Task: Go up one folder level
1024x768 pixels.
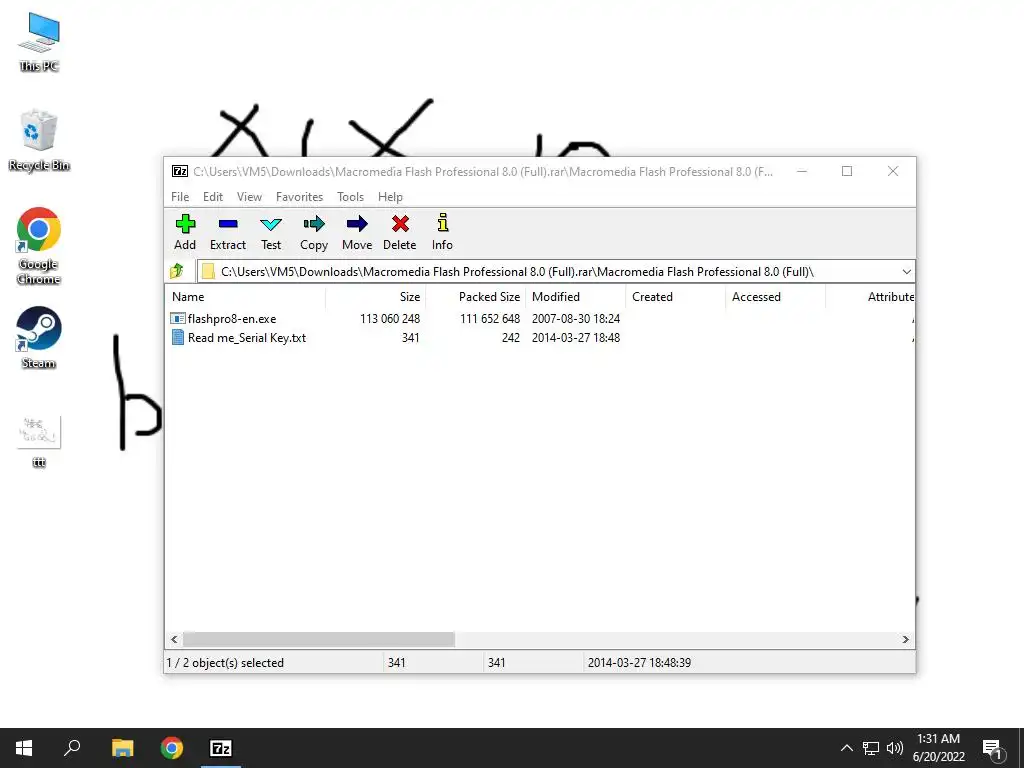Action: (177, 271)
